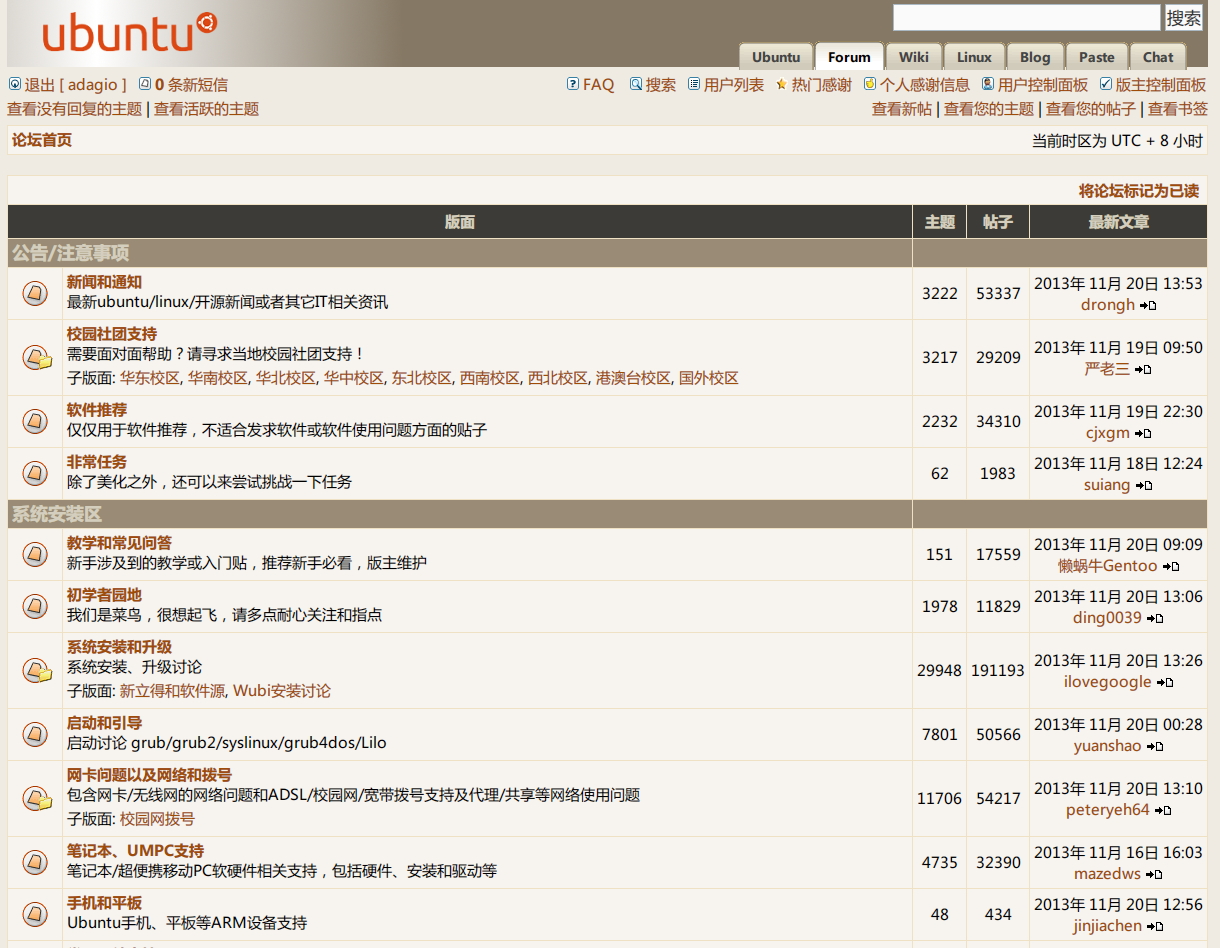This screenshot has width=1220, height=948.
Task: Click the FAQ question mark icon
Action: (x=573, y=84)
